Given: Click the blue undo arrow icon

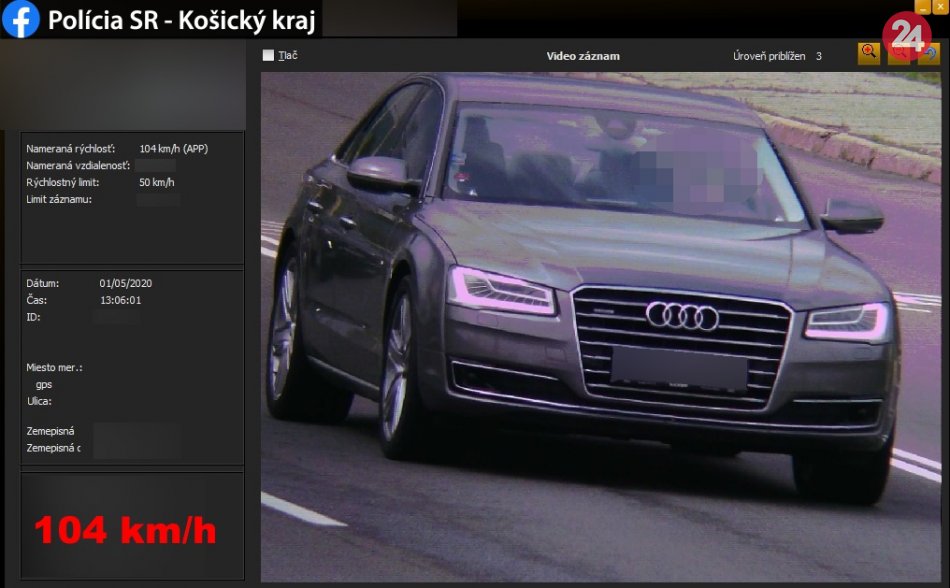Looking at the screenshot, I should (929, 53).
